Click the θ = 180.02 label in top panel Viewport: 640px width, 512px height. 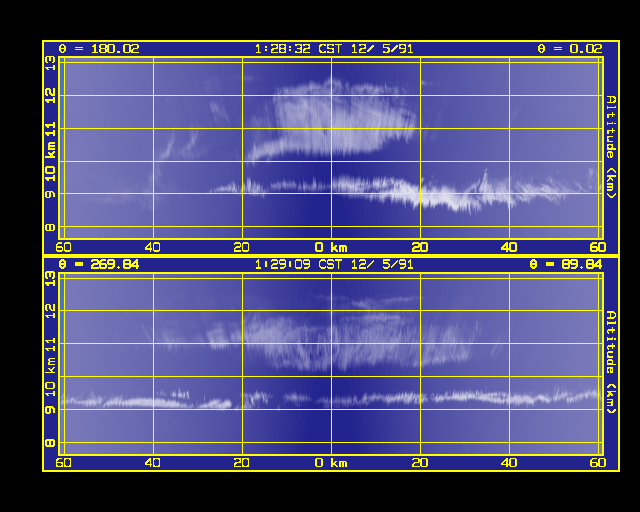[x=99, y=49]
